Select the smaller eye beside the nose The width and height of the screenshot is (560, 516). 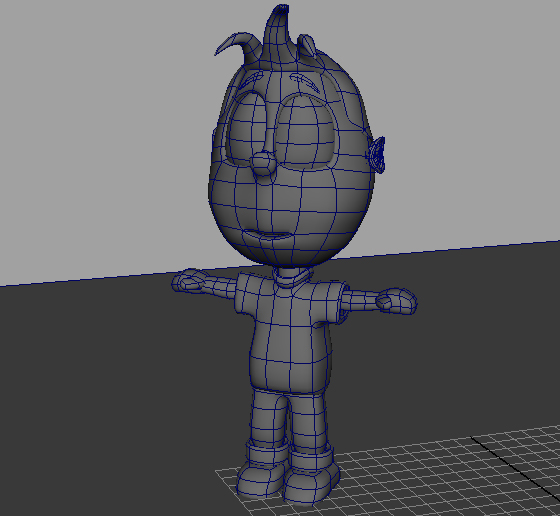246,126
